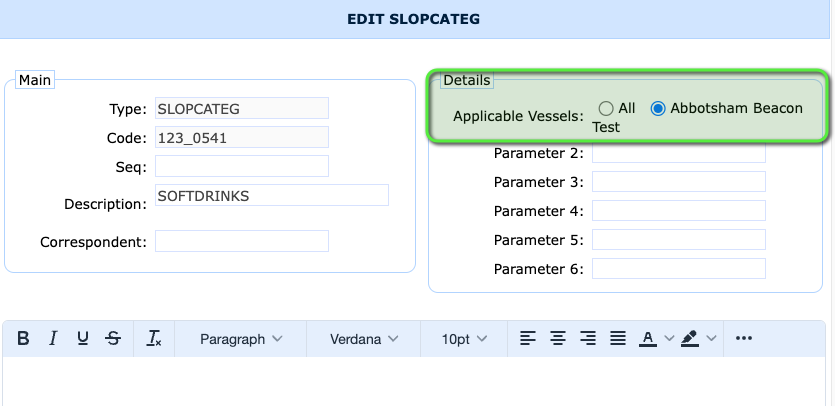Toggle underline text style
The height and width of the screenshot is (406, 835).
coord(83,339)
